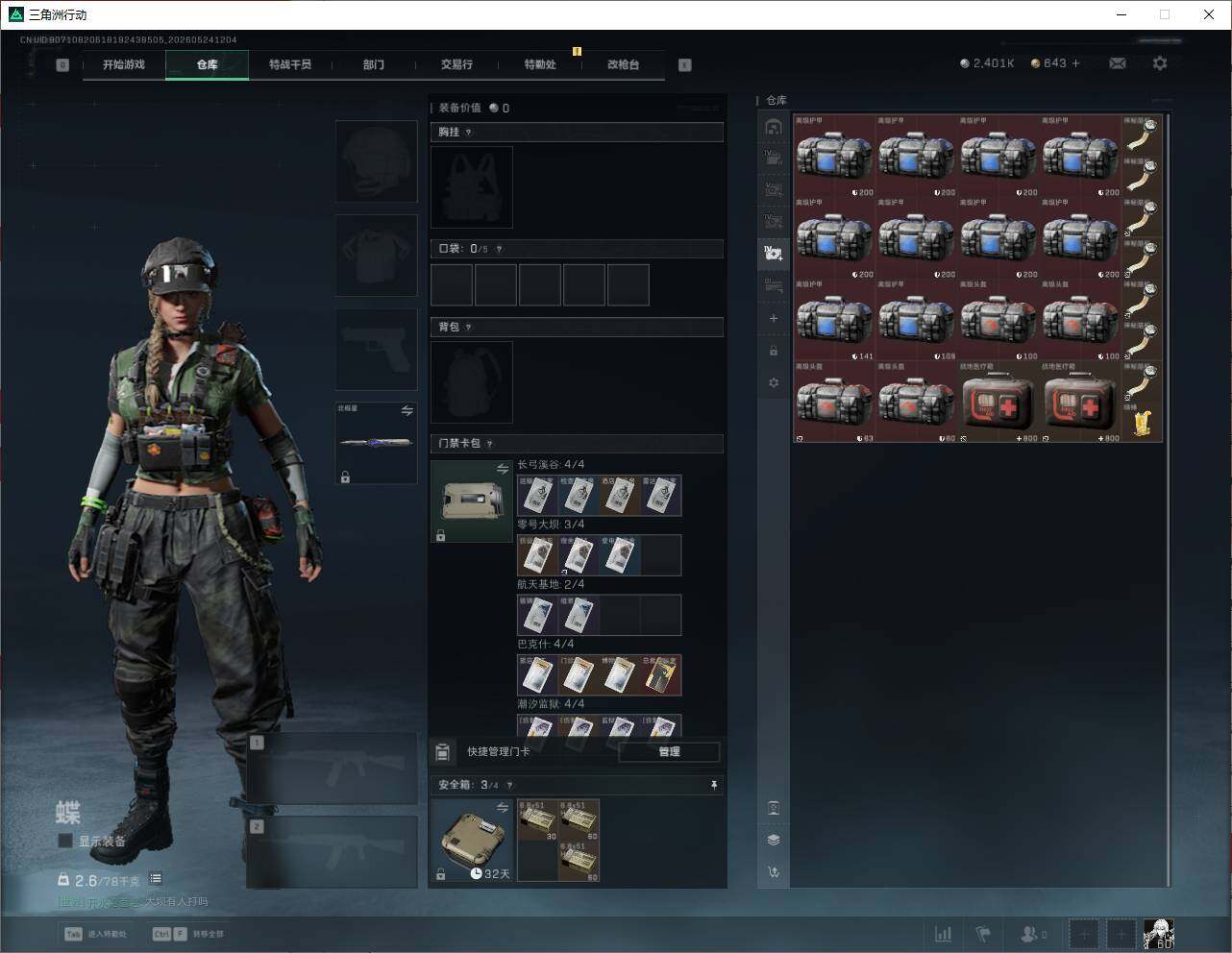
Task: Select primary weapon slot 2
Action: pos(333,851)
